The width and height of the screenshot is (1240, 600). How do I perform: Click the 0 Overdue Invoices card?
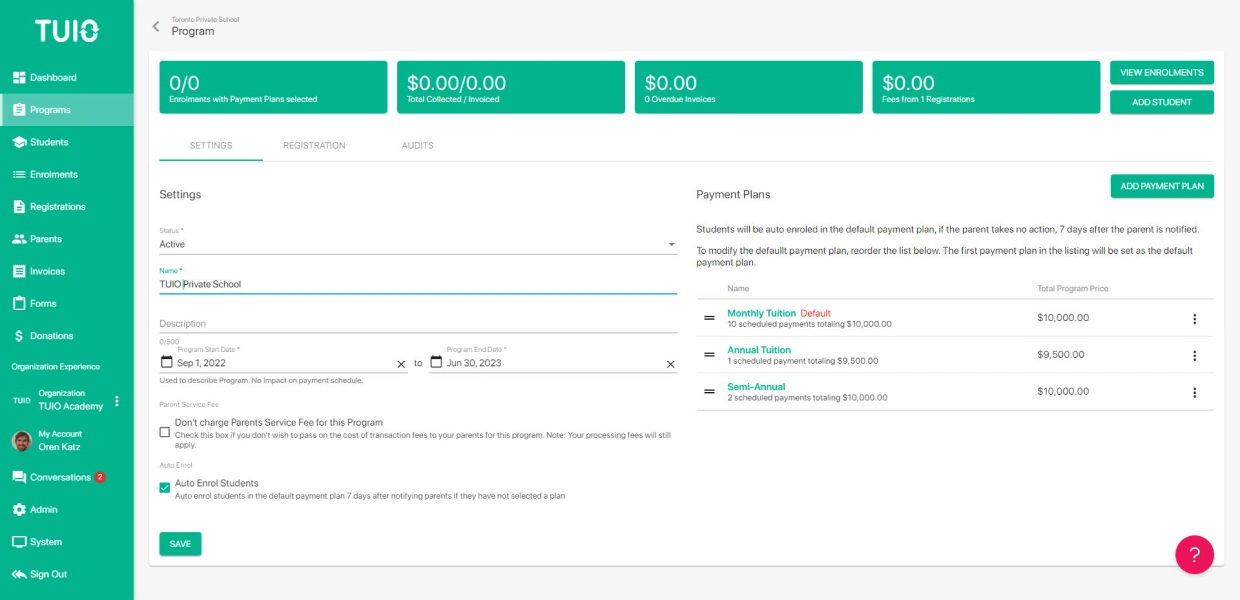(x=749, y=87)
